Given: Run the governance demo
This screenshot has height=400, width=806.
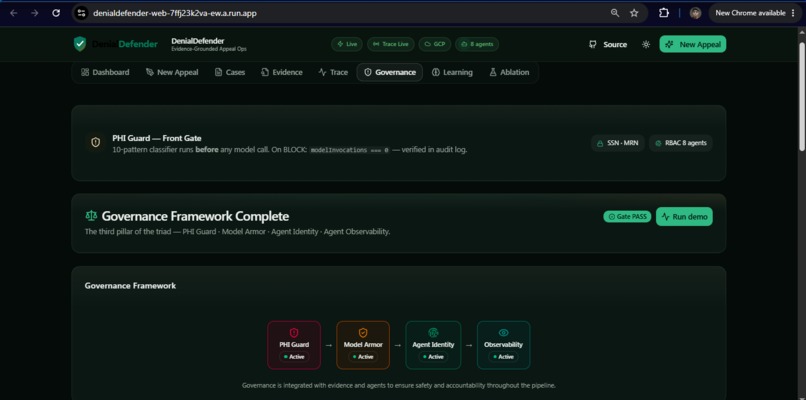Looking at the screenshot, I should click(684, 216).
